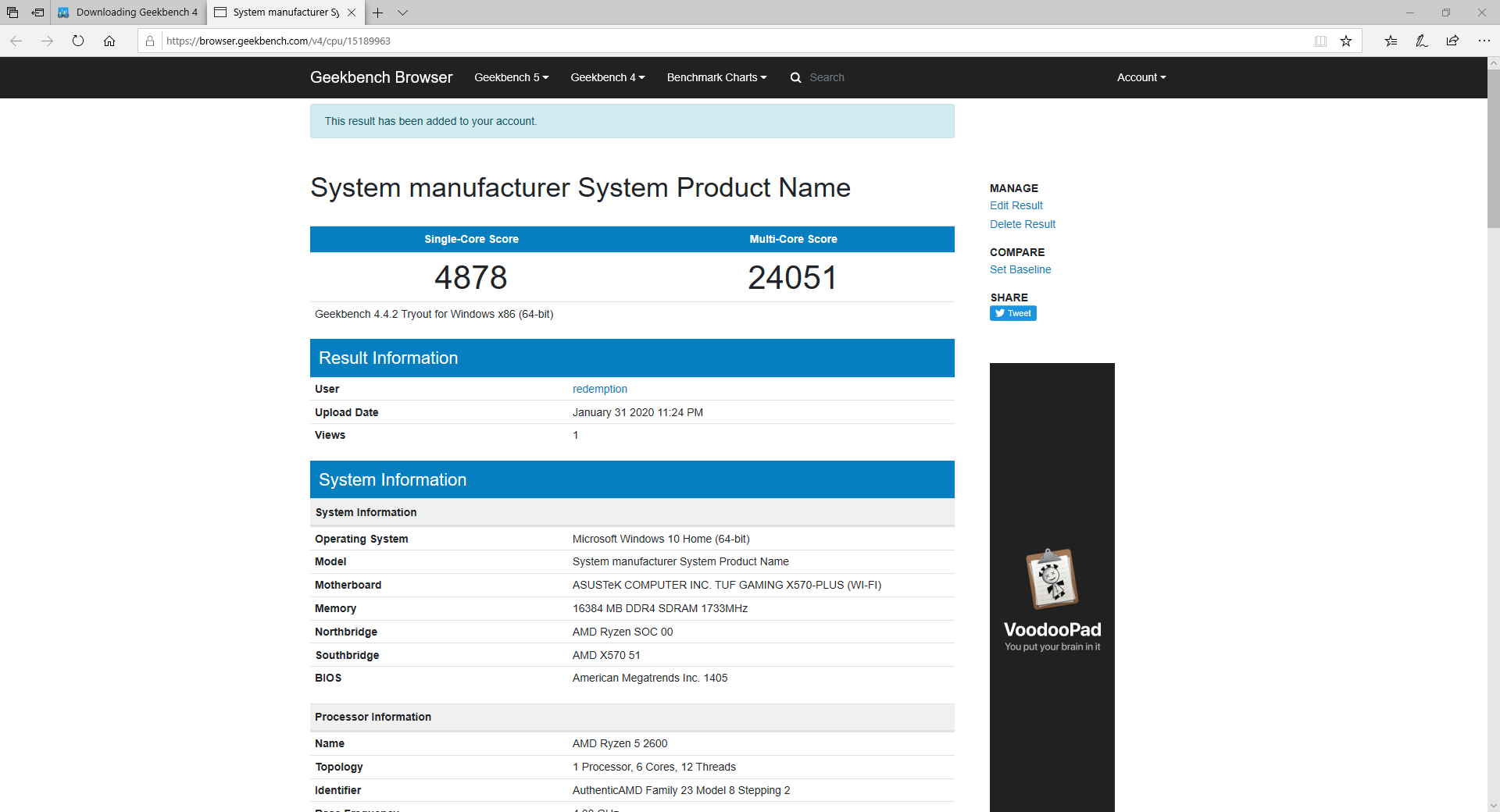This screenshot has width=1500, height=812.
Task: Show tab previews chevron
Action: click(x=402, y=12)
